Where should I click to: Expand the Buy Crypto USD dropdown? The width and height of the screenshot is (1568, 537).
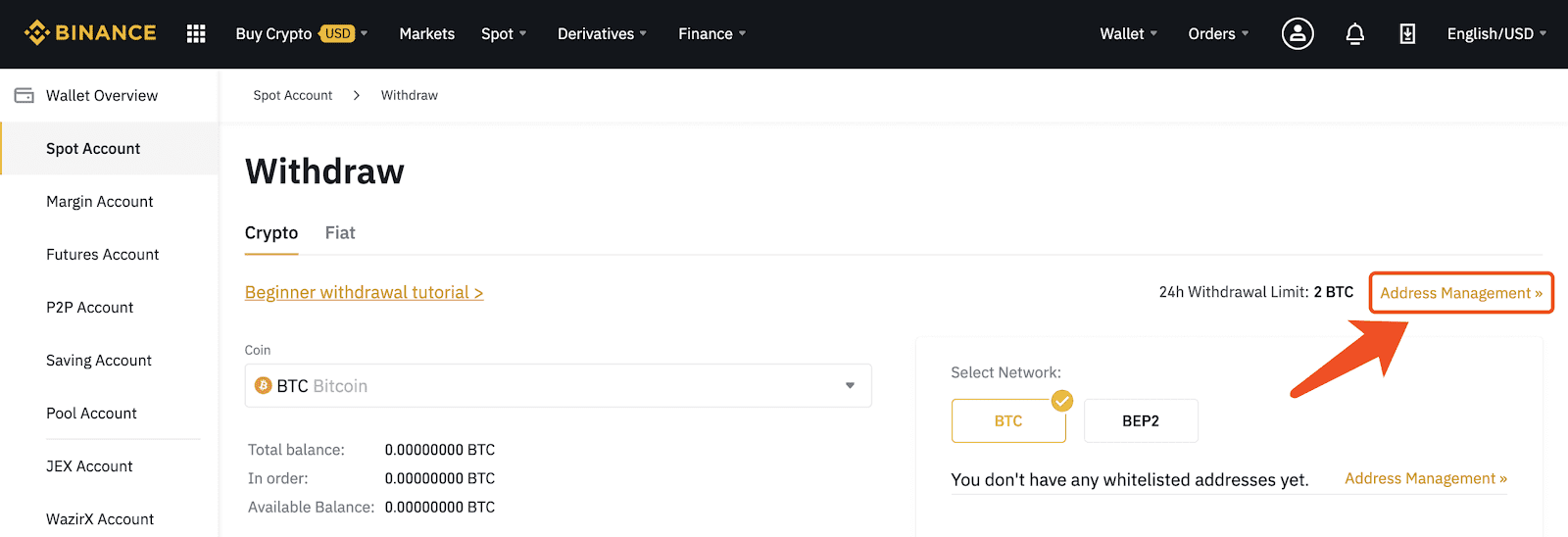pos(302,33)
